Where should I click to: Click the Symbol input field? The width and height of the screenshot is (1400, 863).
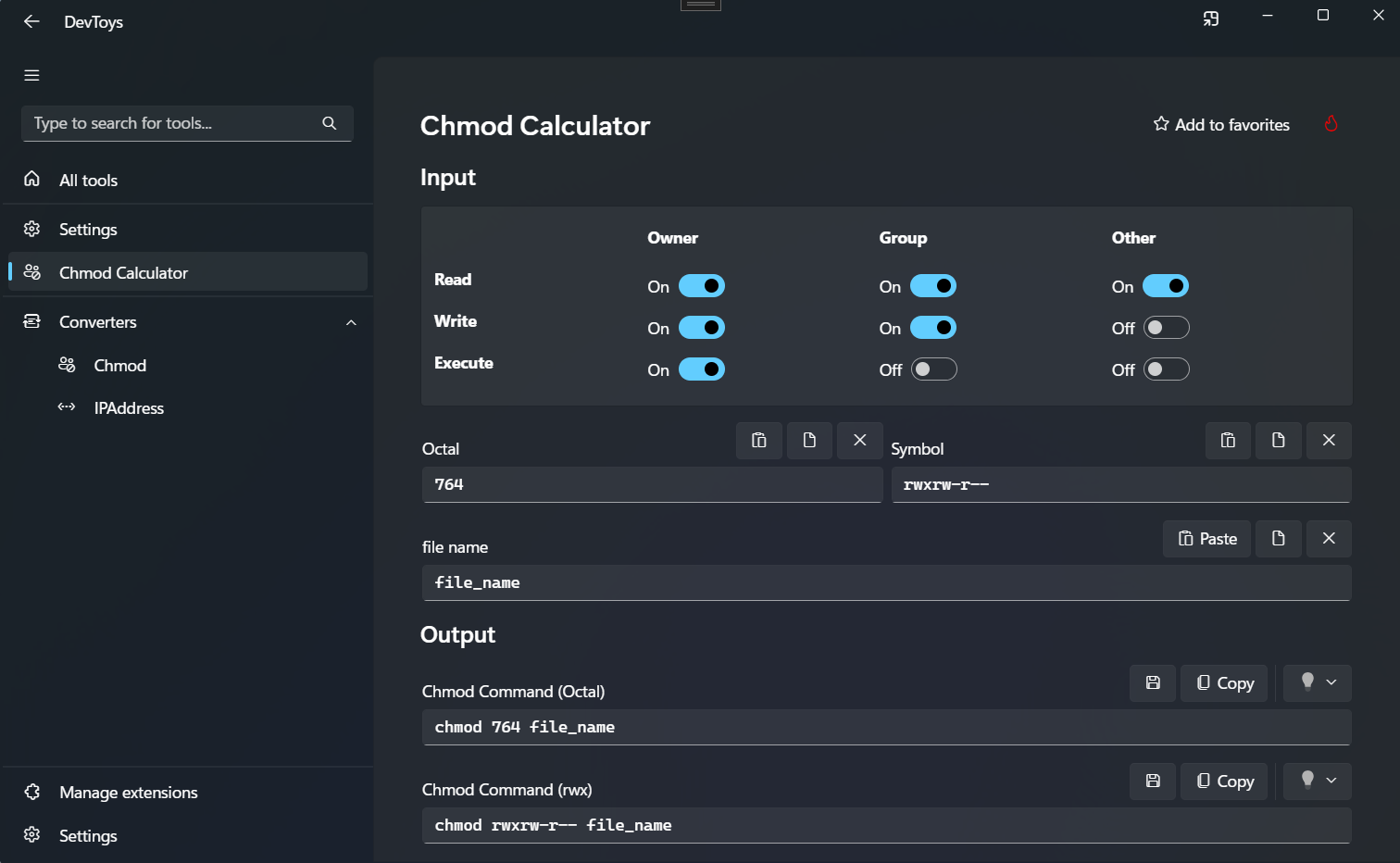point(1121,484)
